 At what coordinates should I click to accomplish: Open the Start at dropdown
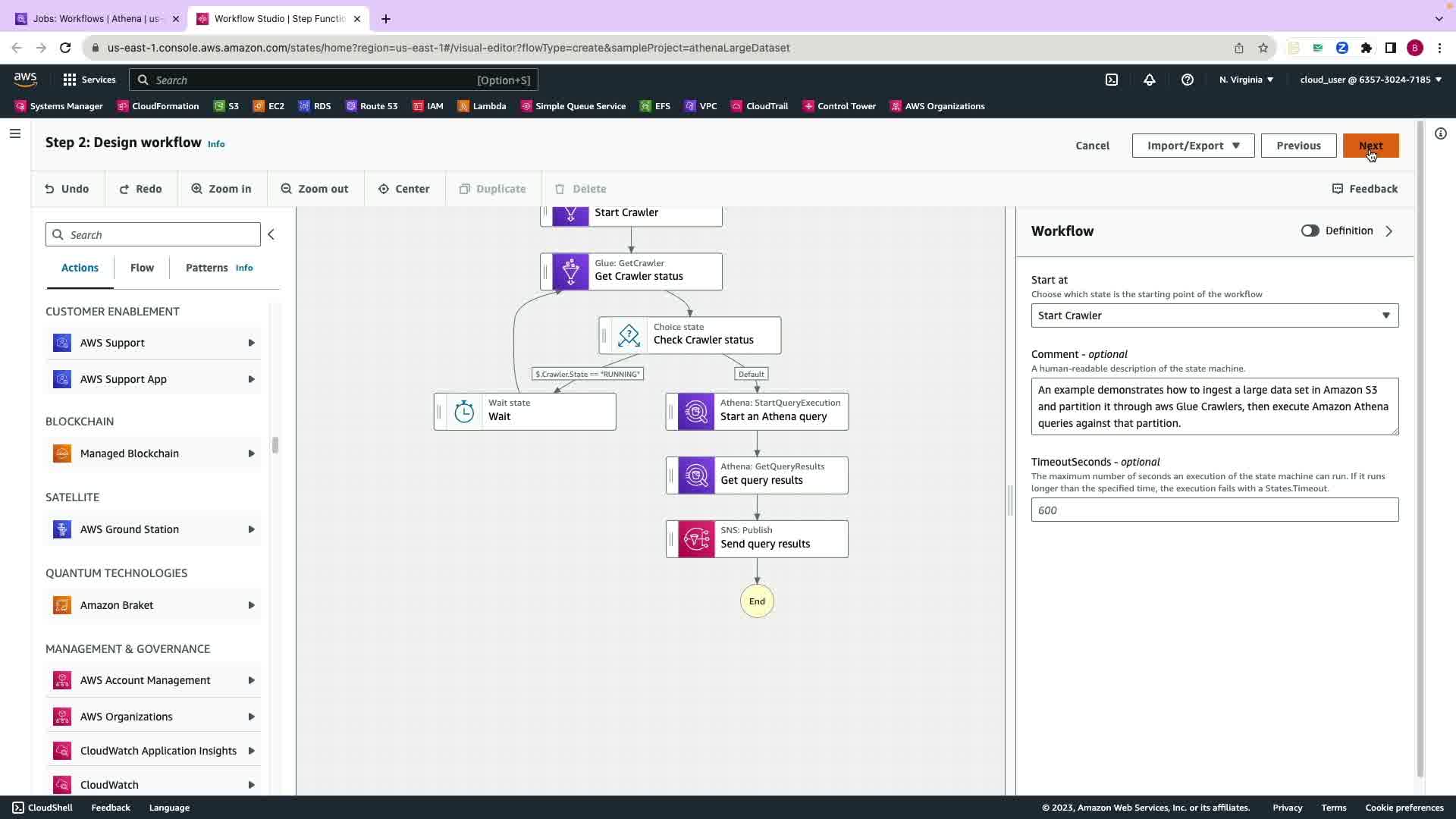point(1214,315)
